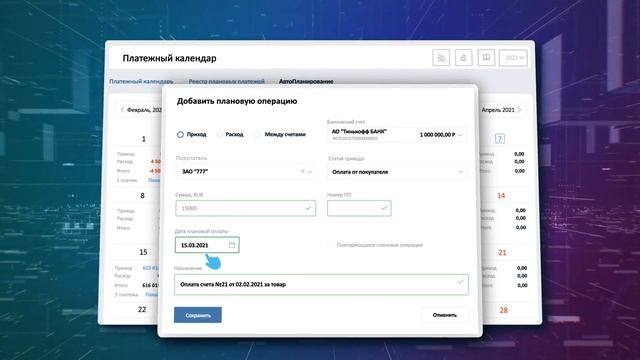The height and width of the screenshot is (360, 640).
Task: Select day 8 in the background calendar
Action: (x=142, y=196)
